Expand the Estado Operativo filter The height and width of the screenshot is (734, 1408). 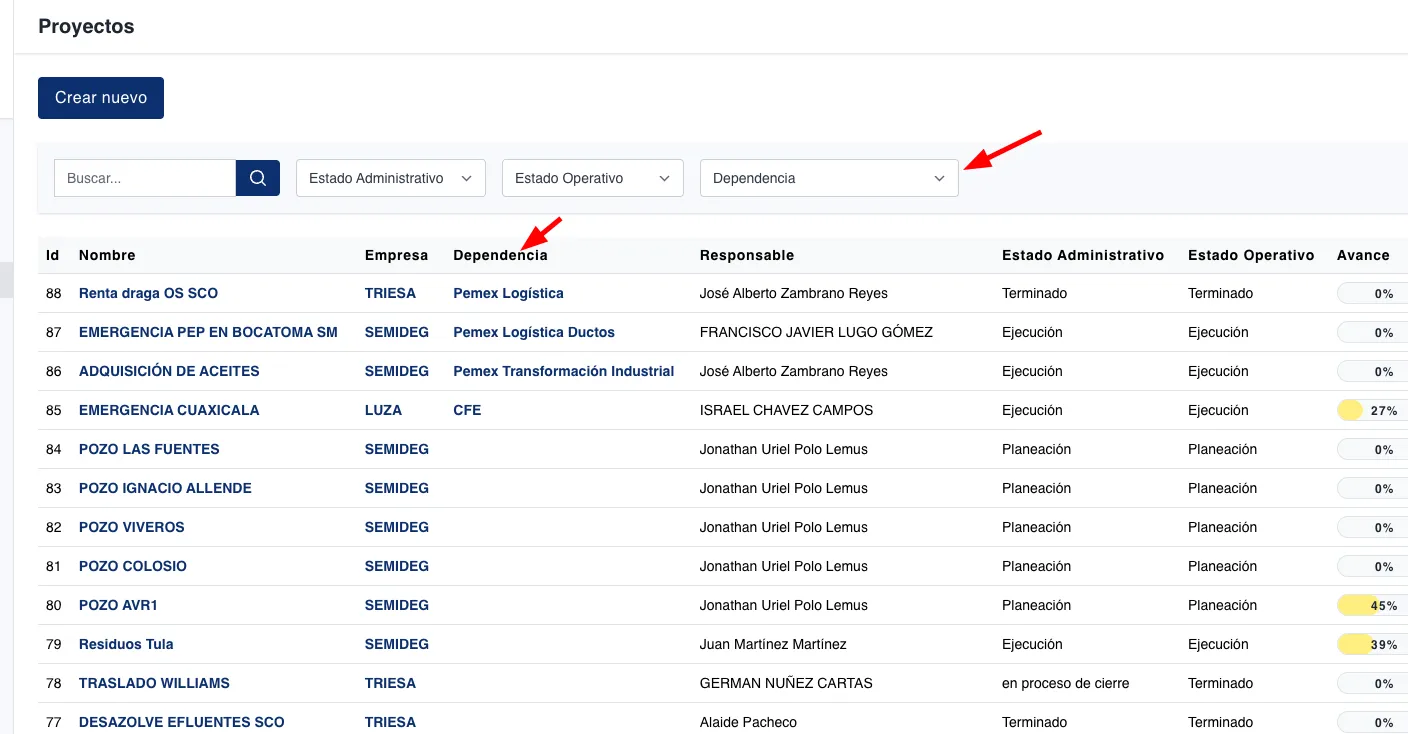pos(592,178)
